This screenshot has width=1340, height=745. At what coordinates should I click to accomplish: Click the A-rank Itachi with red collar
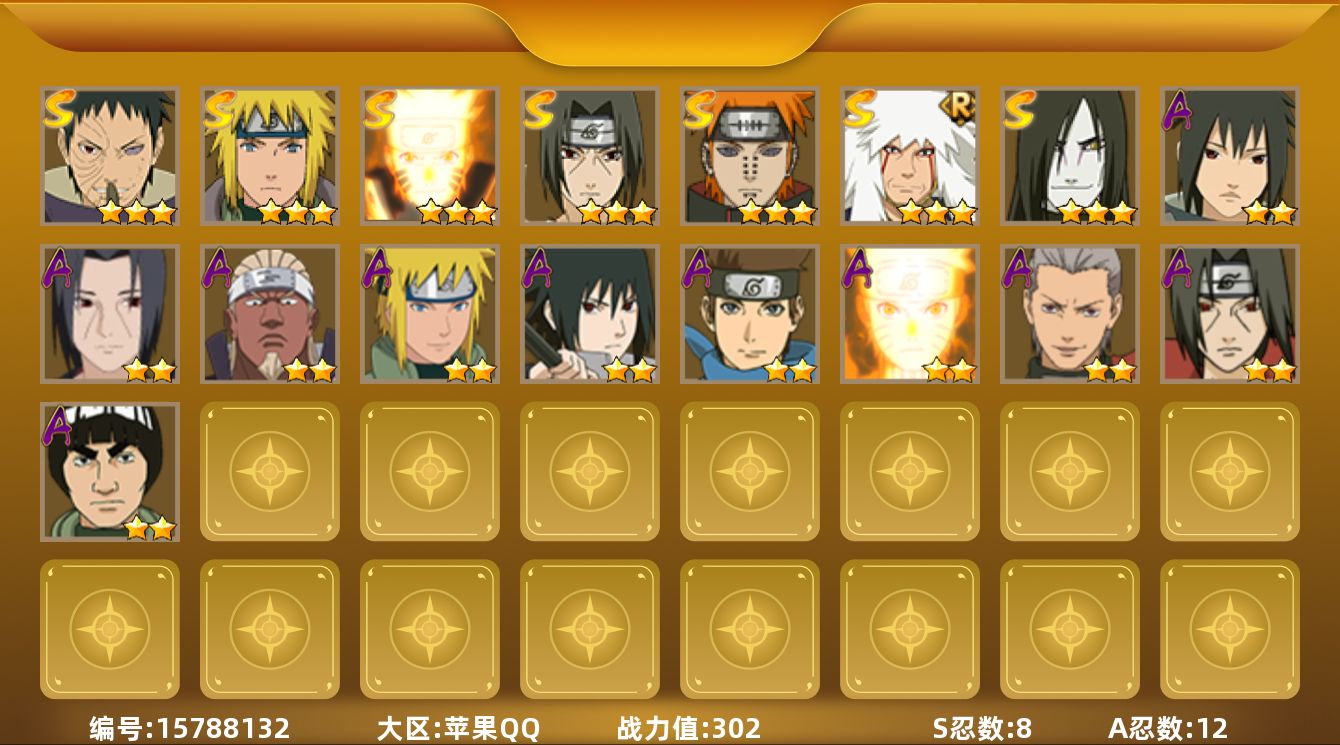[x=1230, y=314]
